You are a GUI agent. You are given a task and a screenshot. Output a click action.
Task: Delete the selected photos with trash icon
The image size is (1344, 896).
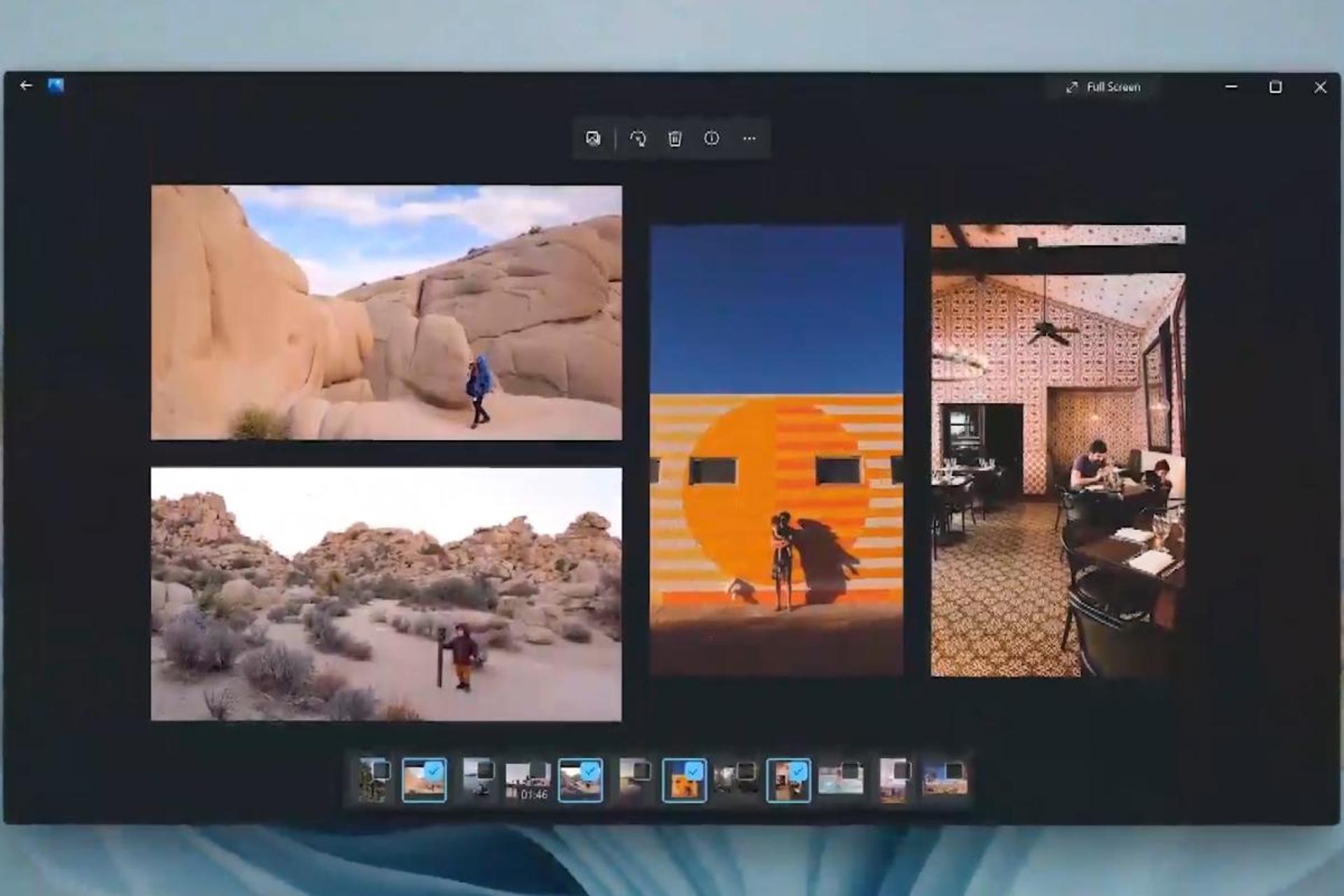[675, 139]
